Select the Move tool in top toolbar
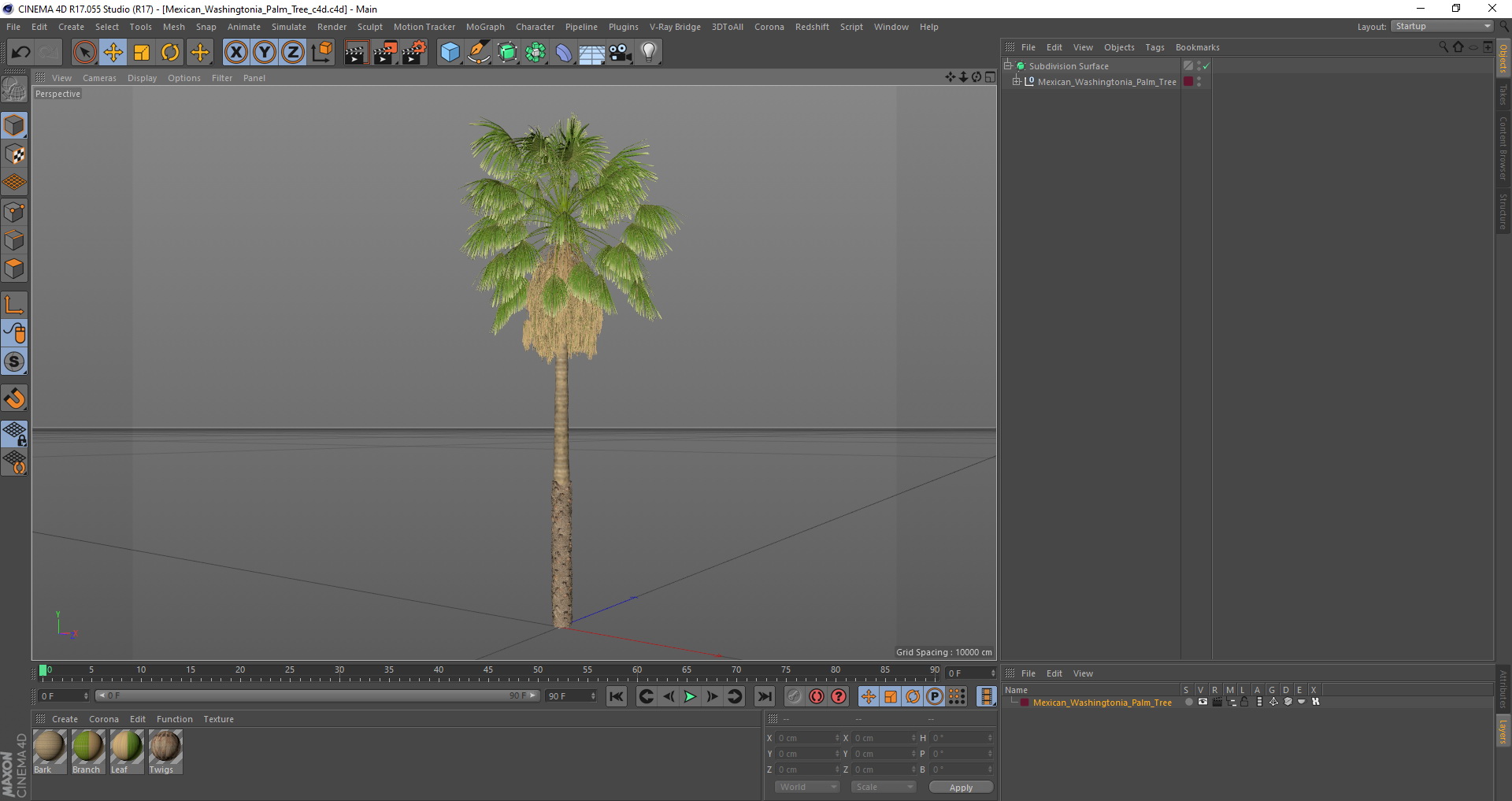Viewport: 1512px width, 801px height. tap(113, 53)
